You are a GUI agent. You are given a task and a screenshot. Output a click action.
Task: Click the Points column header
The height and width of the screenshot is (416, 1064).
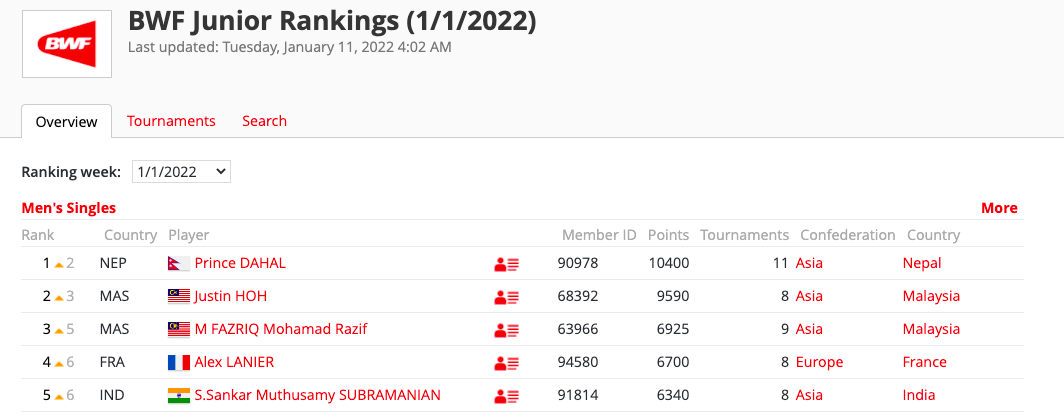tap(668, 235)
